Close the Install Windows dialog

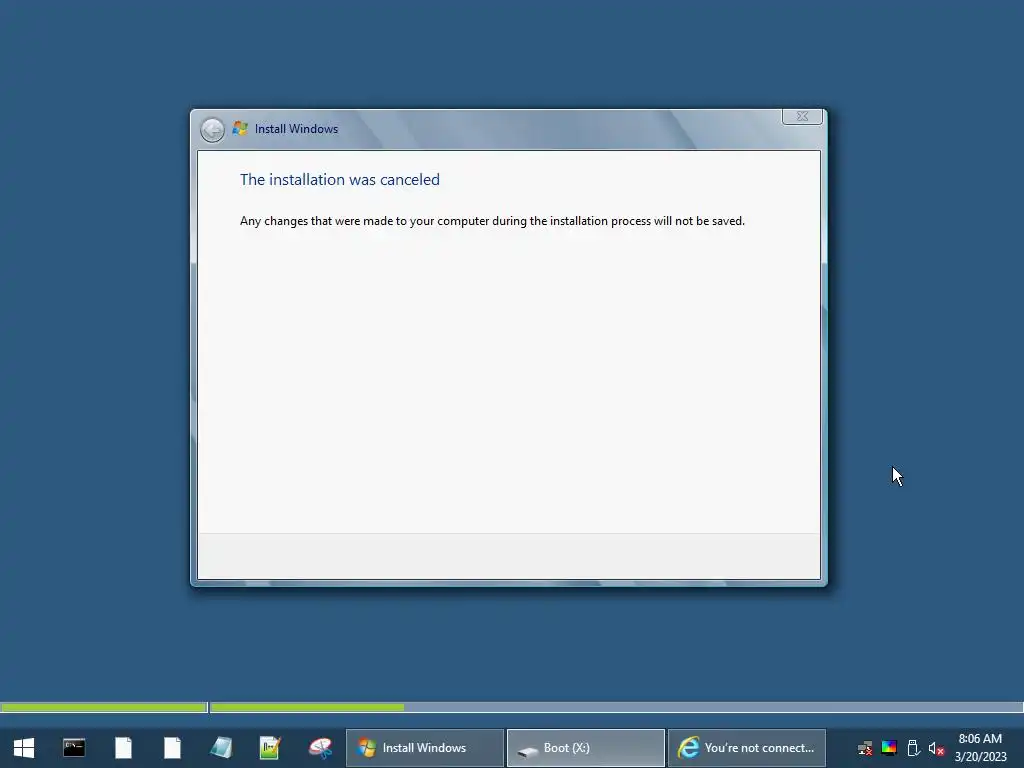pos(802,116)
